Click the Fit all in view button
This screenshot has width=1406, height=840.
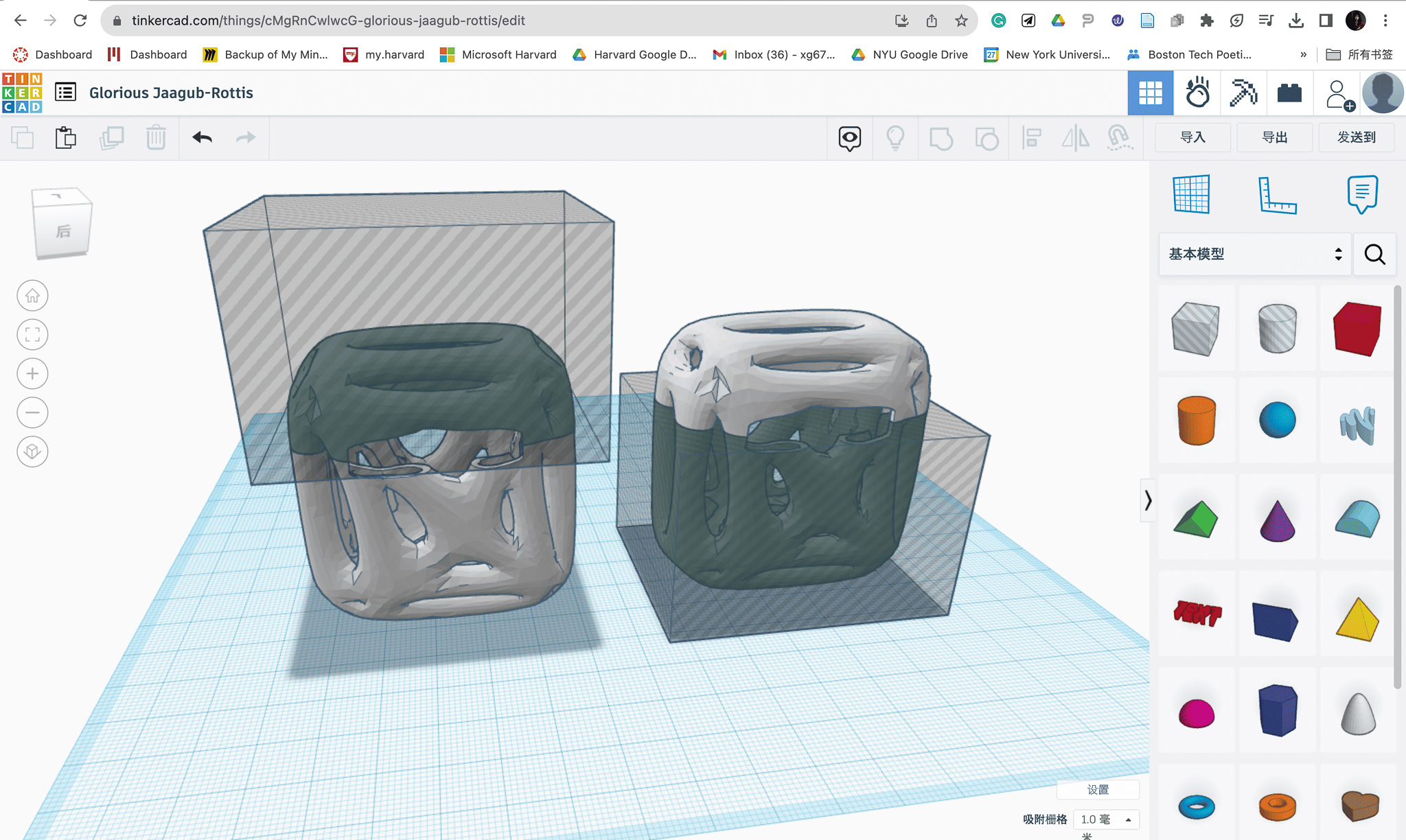32,335
